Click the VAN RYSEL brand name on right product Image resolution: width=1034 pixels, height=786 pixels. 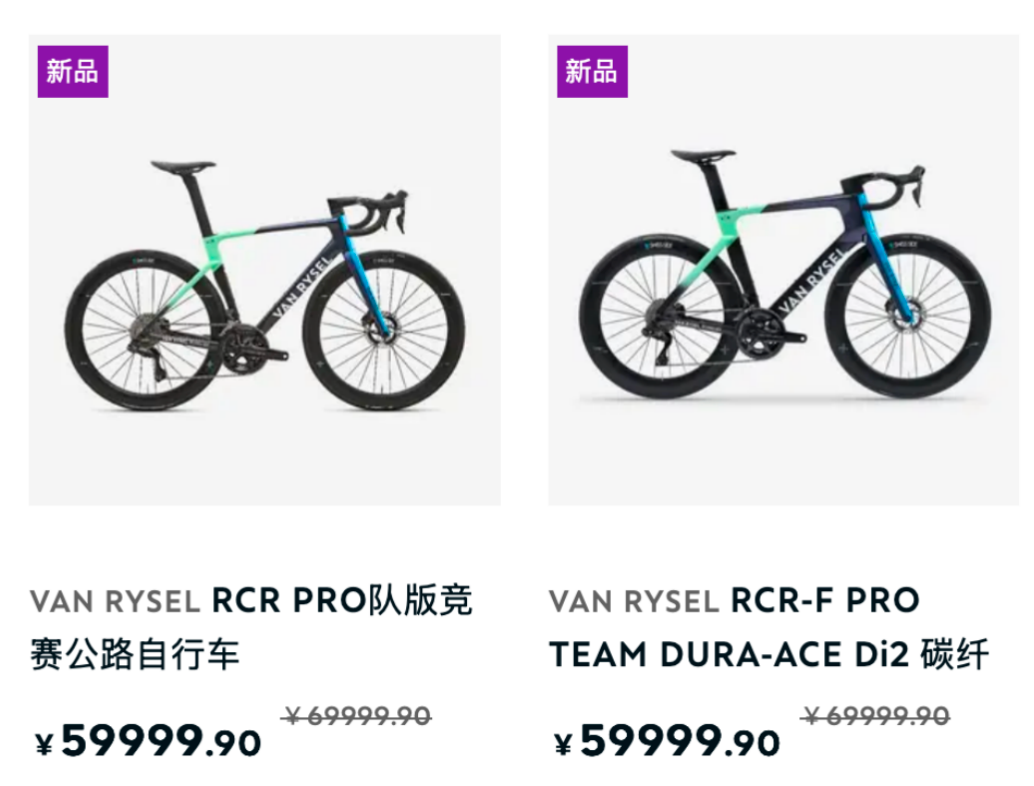634,602
